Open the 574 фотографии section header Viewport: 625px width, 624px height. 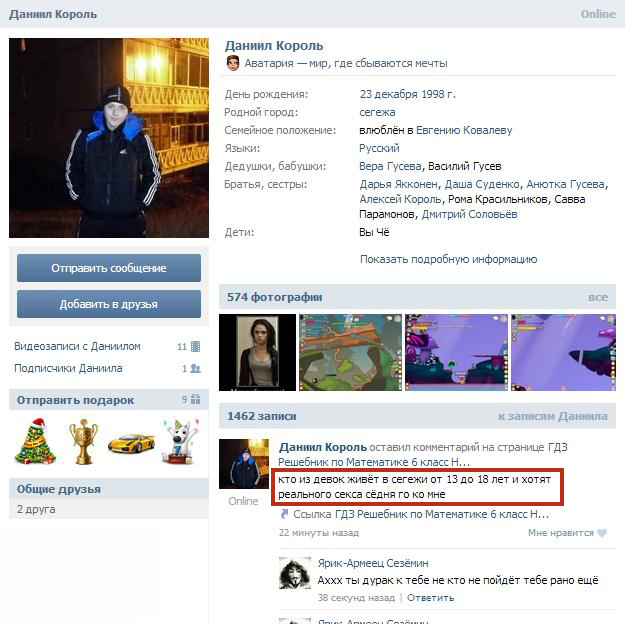coord(275,297)
